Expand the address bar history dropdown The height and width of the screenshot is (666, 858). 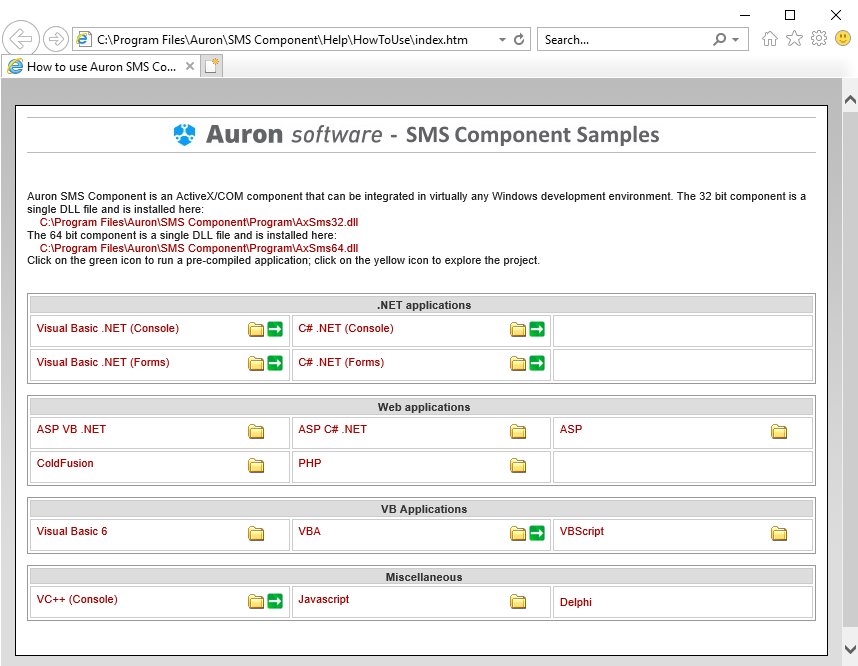point(502,40)
